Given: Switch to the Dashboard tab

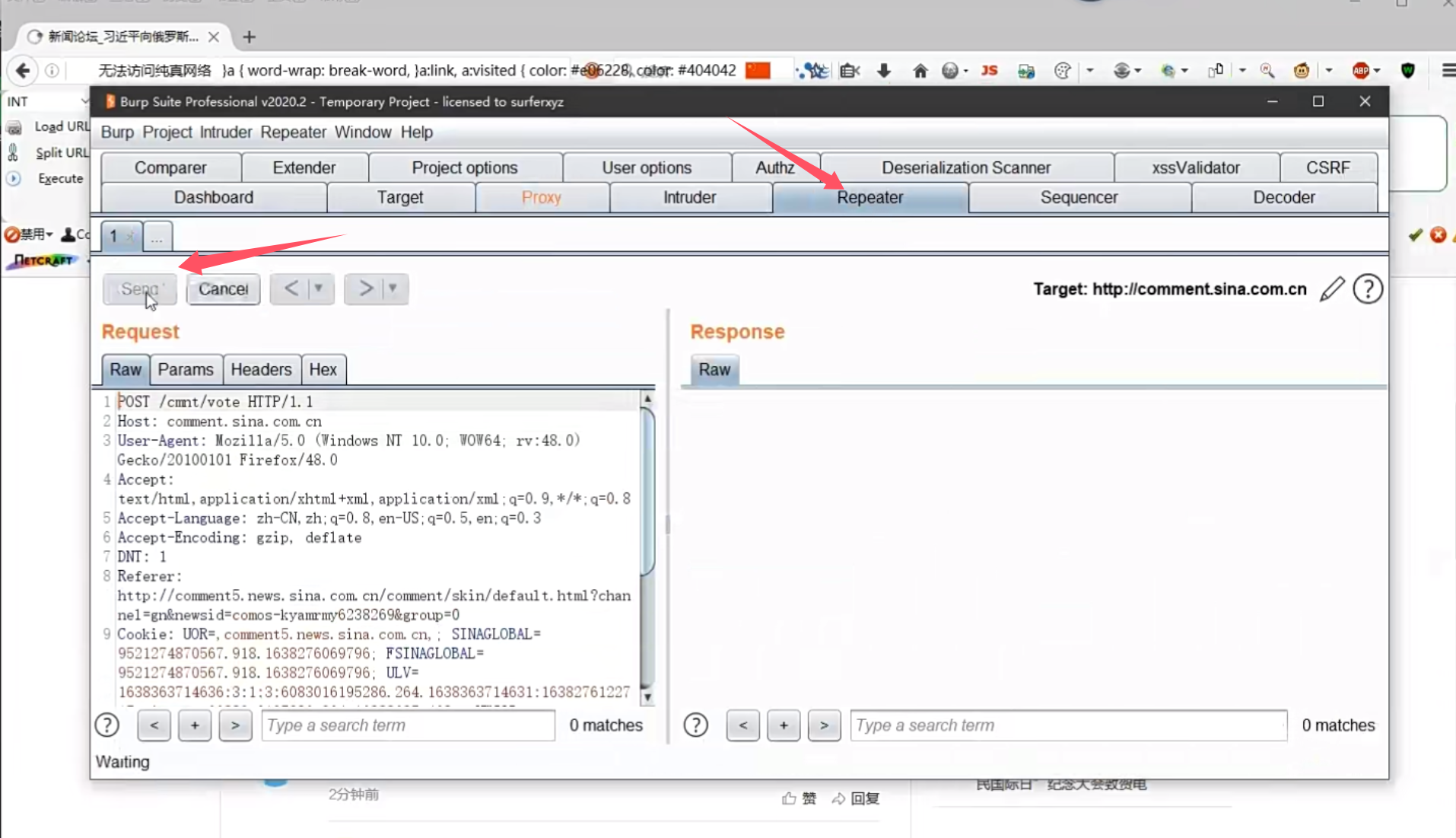Looking at the screenshot, I should point(213,198).
